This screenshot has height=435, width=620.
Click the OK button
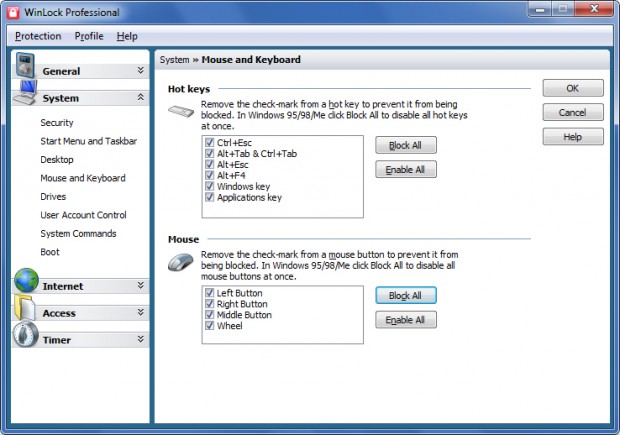pos(573,88)
